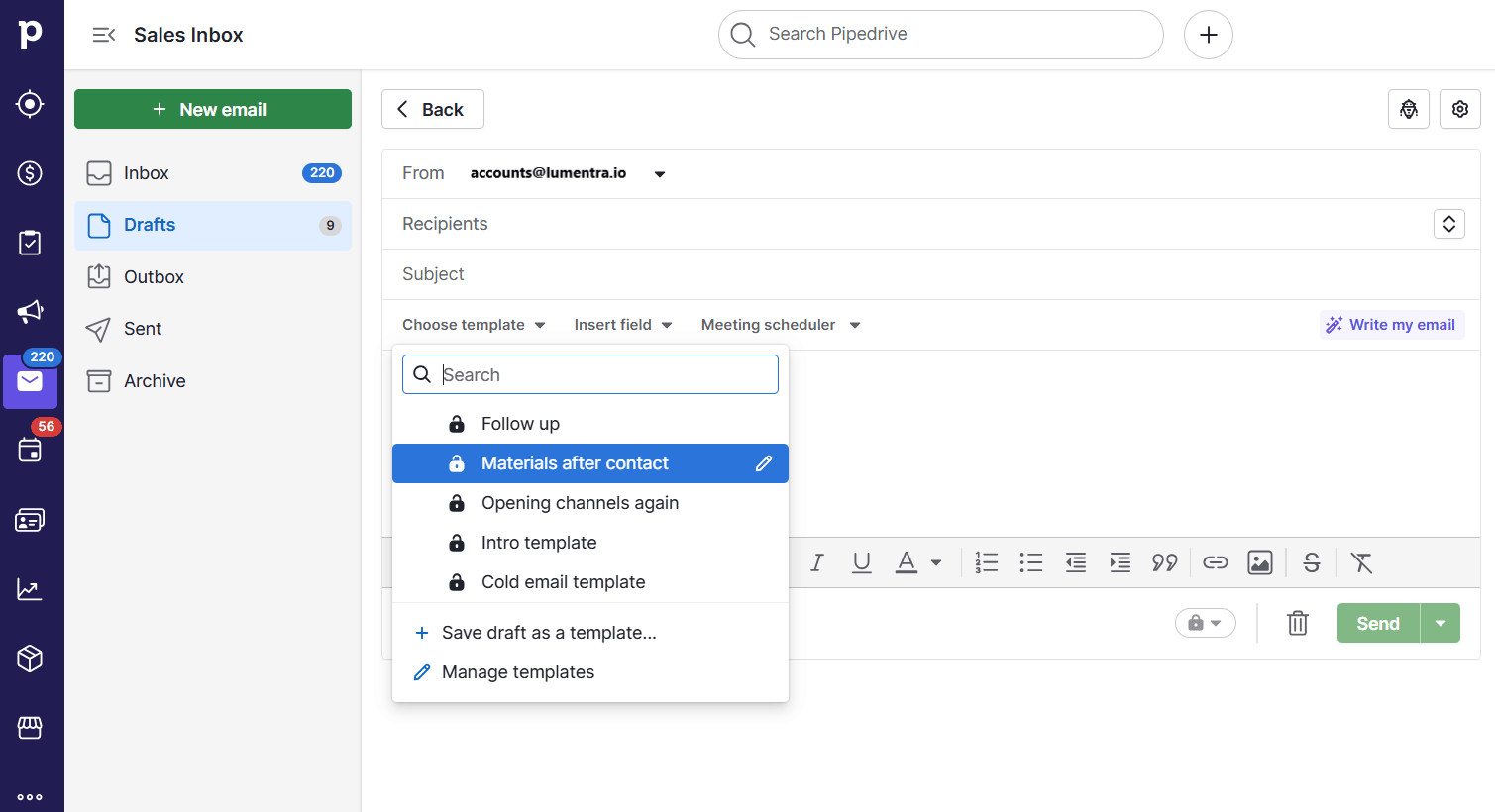Open the Marketplace icon near the sidebar bottom
Image resolution: width=1495 pixels, height=812 pixels.
point(29,727)
